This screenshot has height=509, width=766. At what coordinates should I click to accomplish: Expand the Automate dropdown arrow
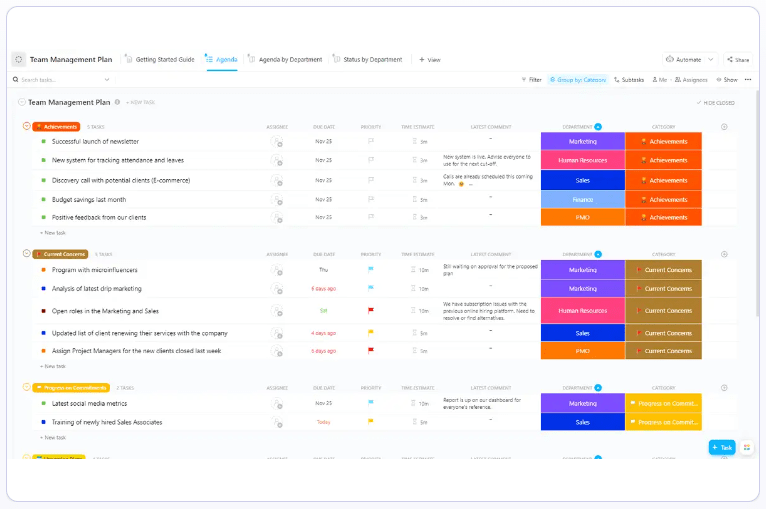[x=711, y=60]
